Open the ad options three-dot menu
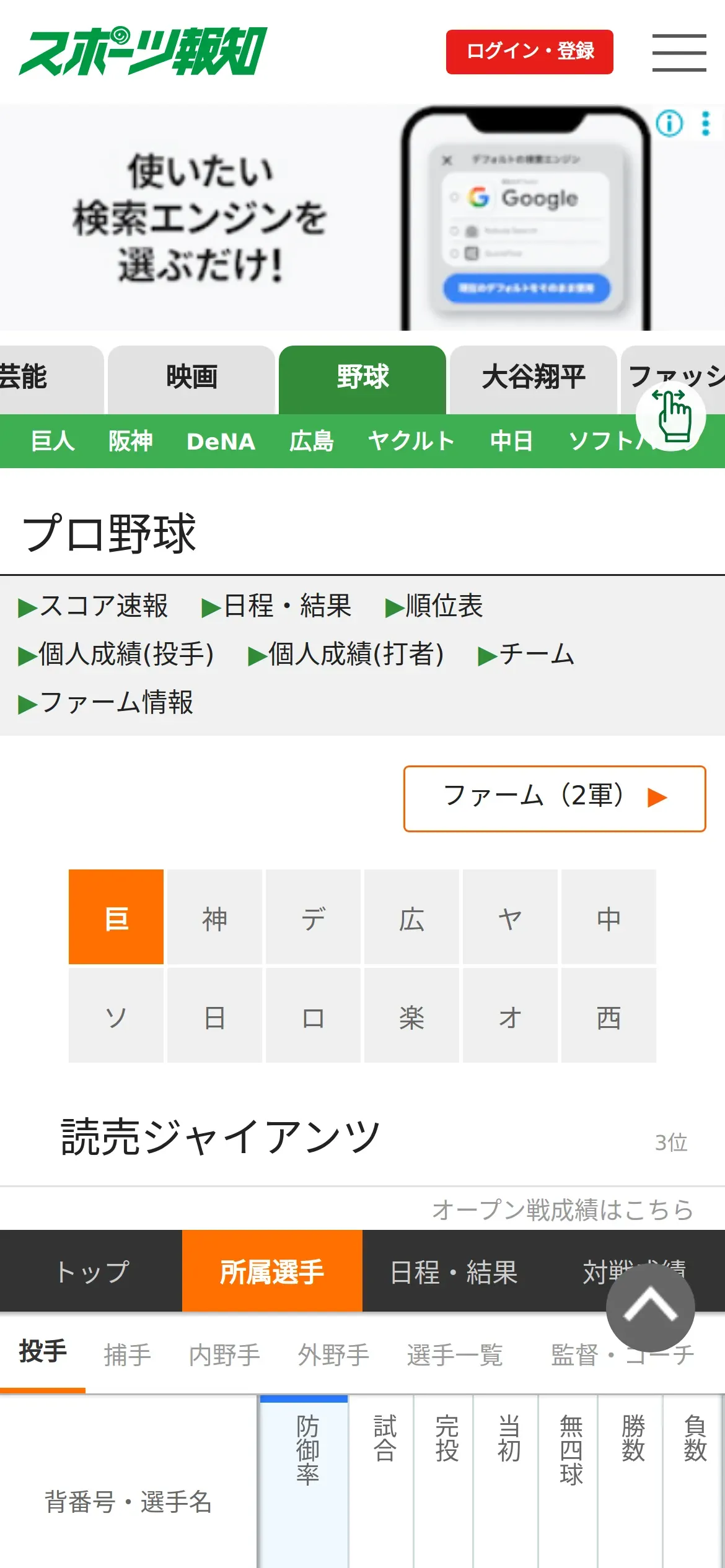Image resolution: width=725 pixels, height=1568 pixels. tap(705, 124)
